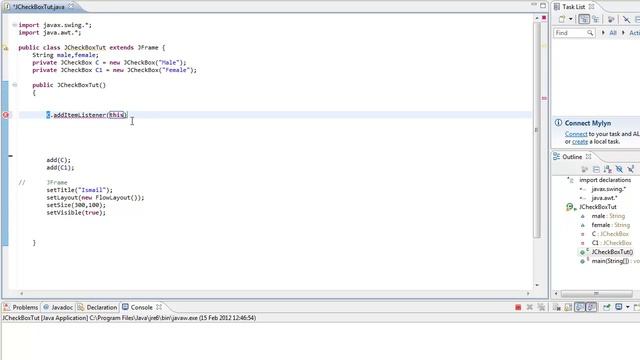The image size is (640, 360).
Task: Click the Remove Launch console icon
Action: [x=530, y=307]
